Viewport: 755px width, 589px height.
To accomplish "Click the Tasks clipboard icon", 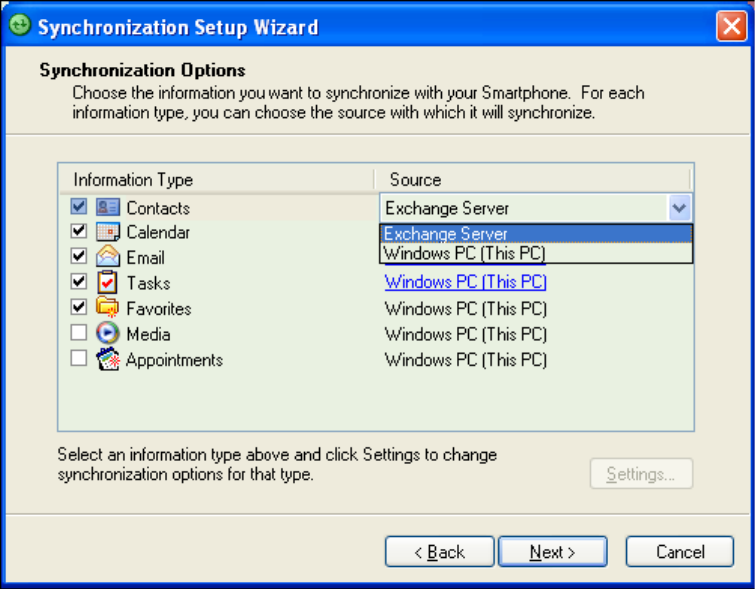I will (x=107, y=282).
